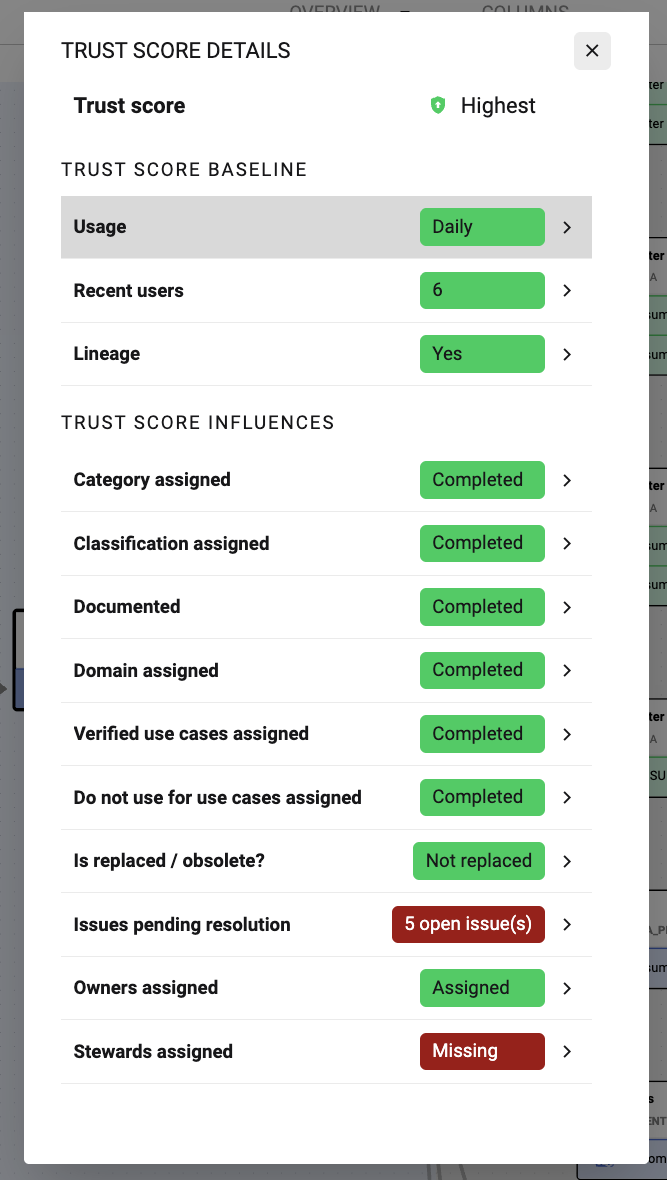Click the Daily usage badge
This screenshot has width=667, height=1180.
(482, 227)
